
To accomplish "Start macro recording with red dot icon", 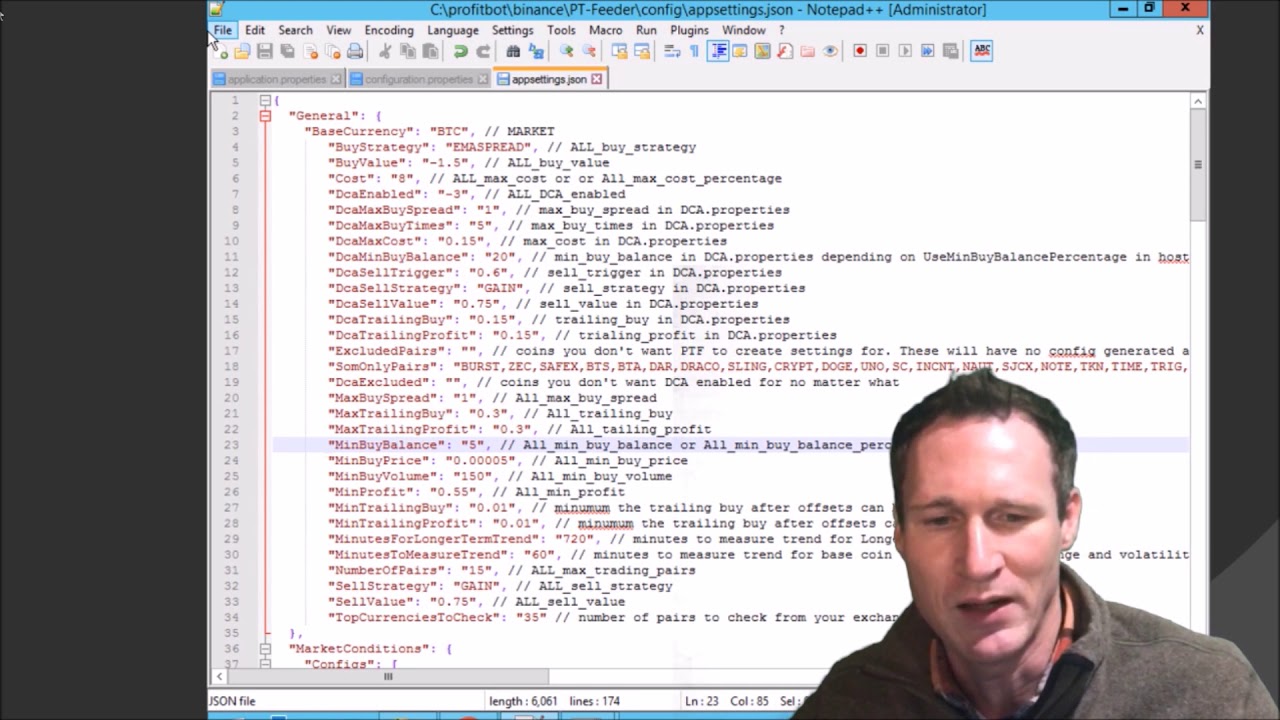I will point(860,51).
